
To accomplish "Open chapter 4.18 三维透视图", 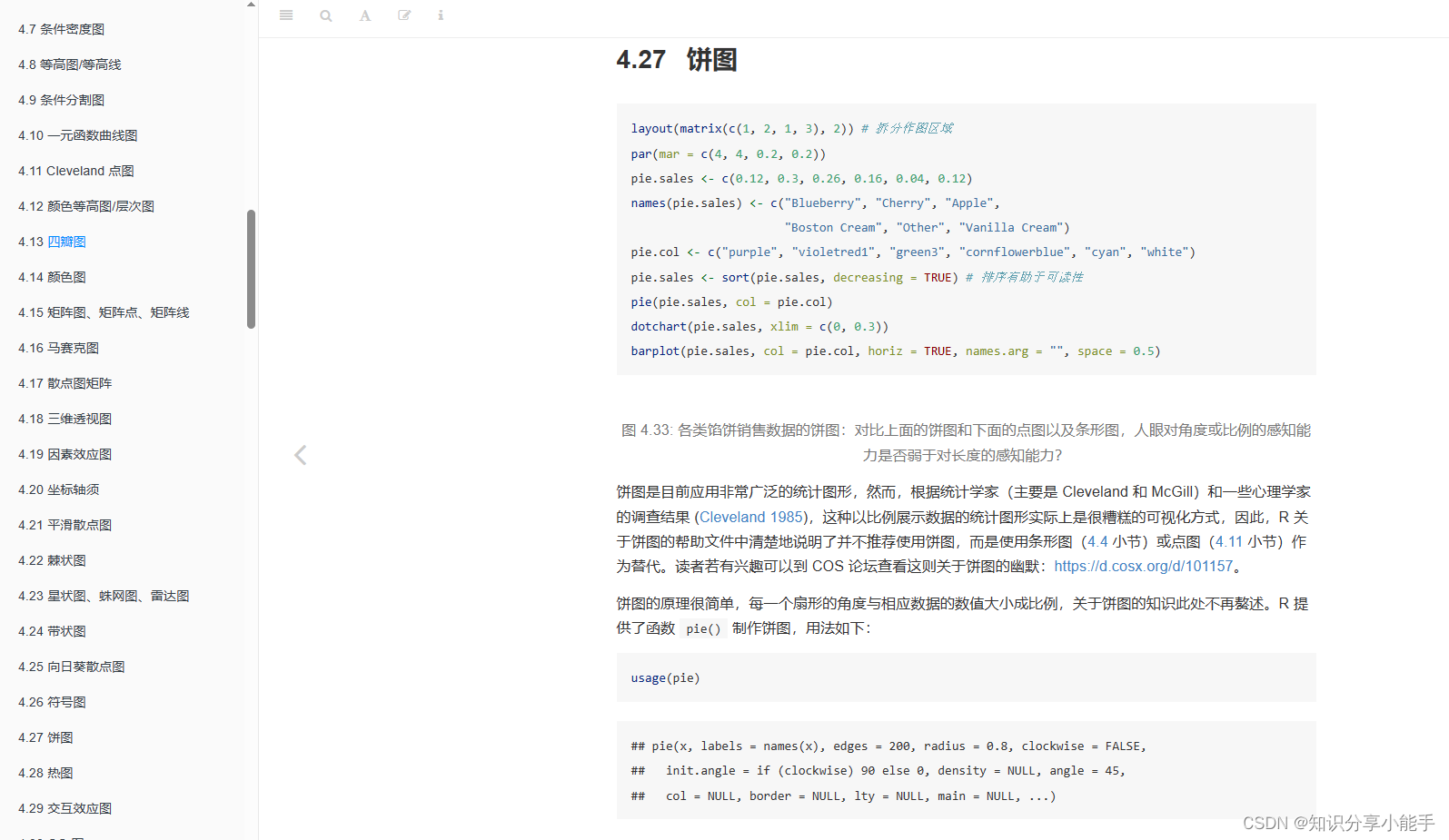I will (x=65, y=419).
